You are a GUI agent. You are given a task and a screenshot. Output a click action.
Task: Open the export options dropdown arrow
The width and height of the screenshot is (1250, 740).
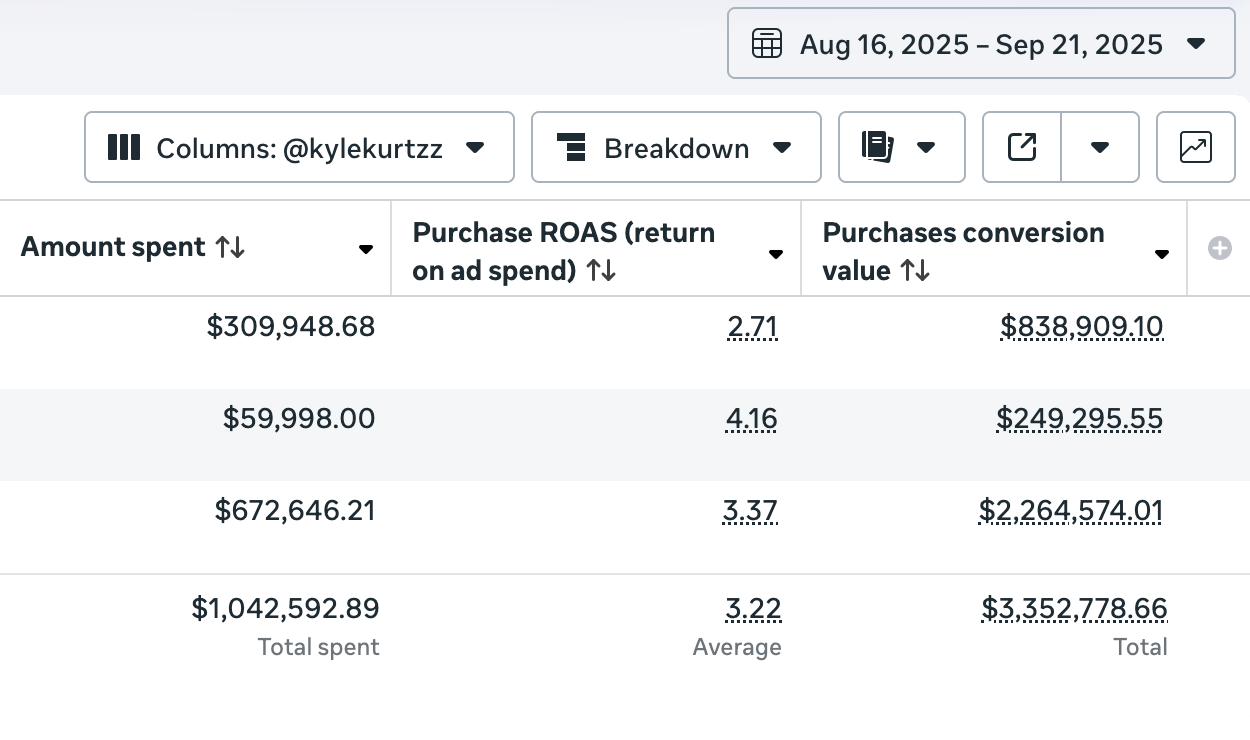pyautogui.click(x=1100, y=146)
